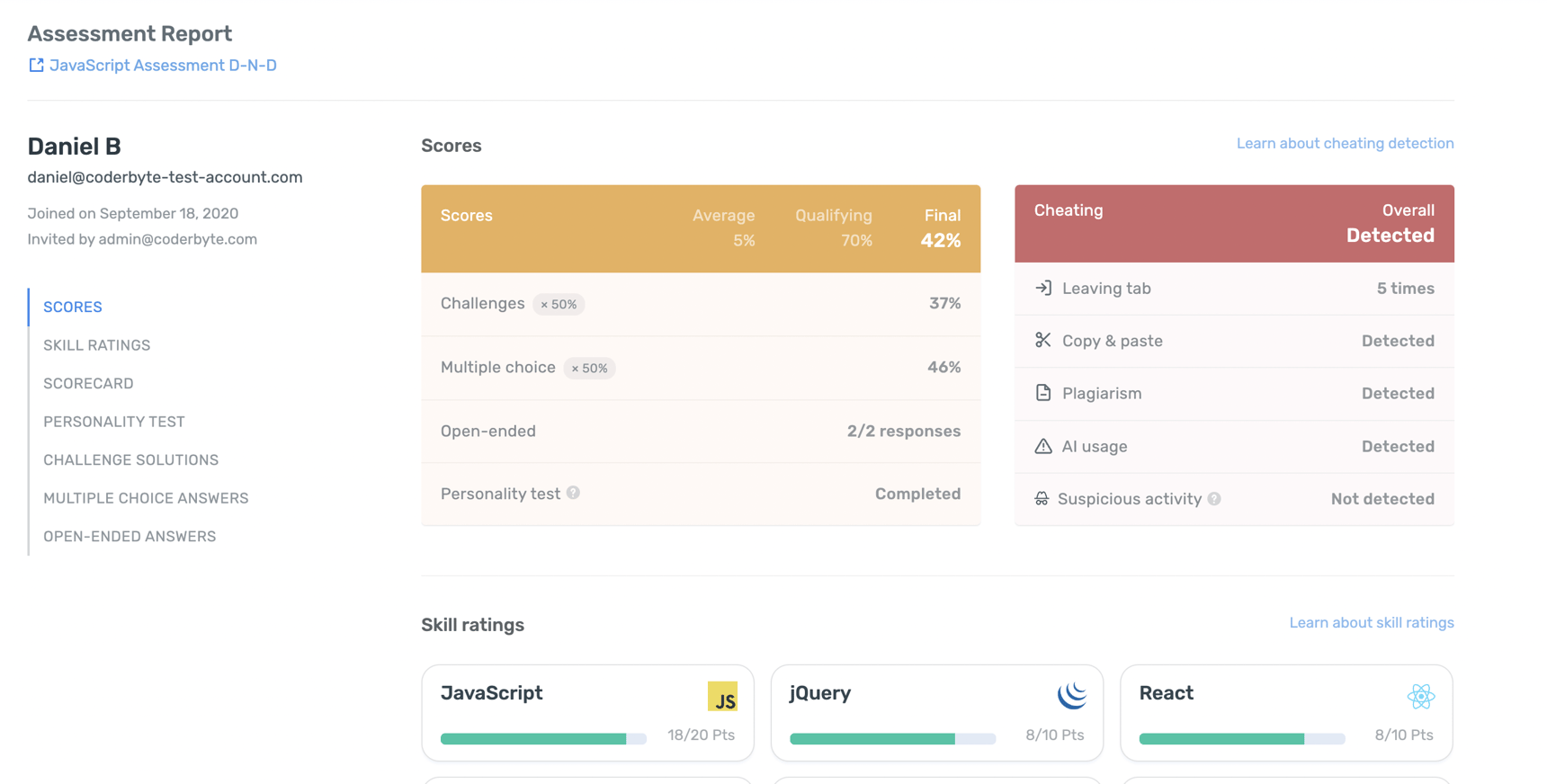Click the help icon next to Personality test
Viewport: 1547px width, 784px height.
tap(573, 493)
